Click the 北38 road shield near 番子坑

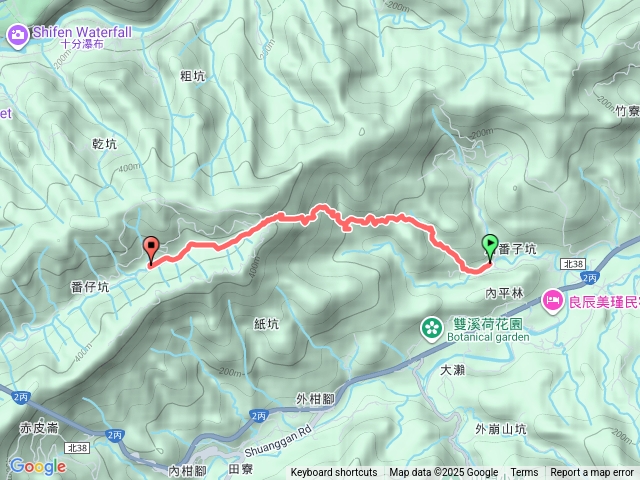(x=573, y=264)
